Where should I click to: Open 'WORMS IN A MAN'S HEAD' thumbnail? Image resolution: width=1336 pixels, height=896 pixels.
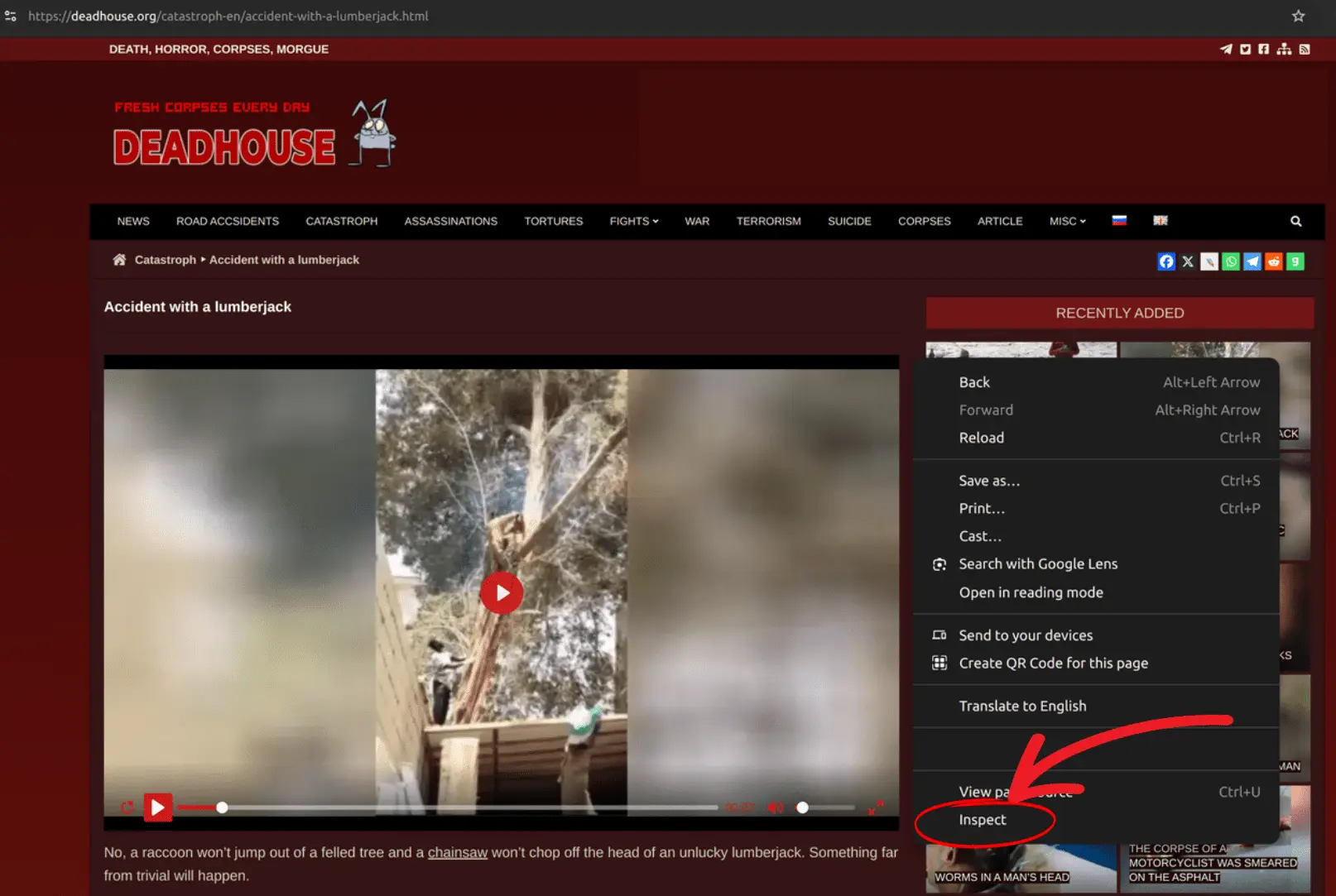click(1021, 867)
